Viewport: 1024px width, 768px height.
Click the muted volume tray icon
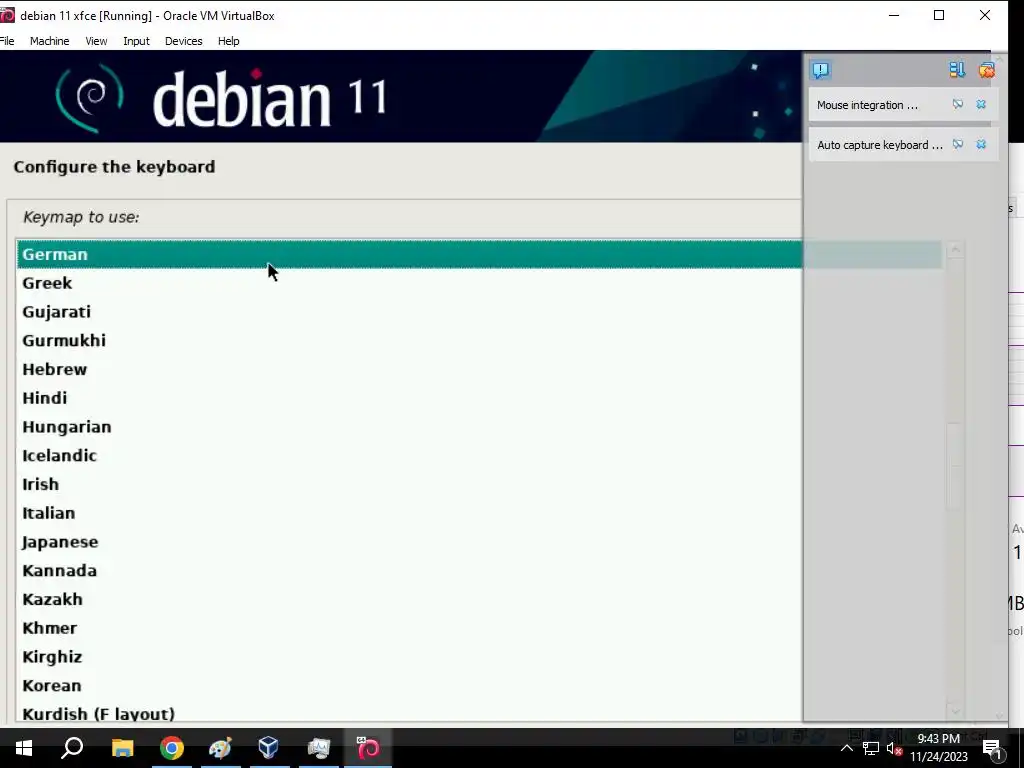(895, 748)
